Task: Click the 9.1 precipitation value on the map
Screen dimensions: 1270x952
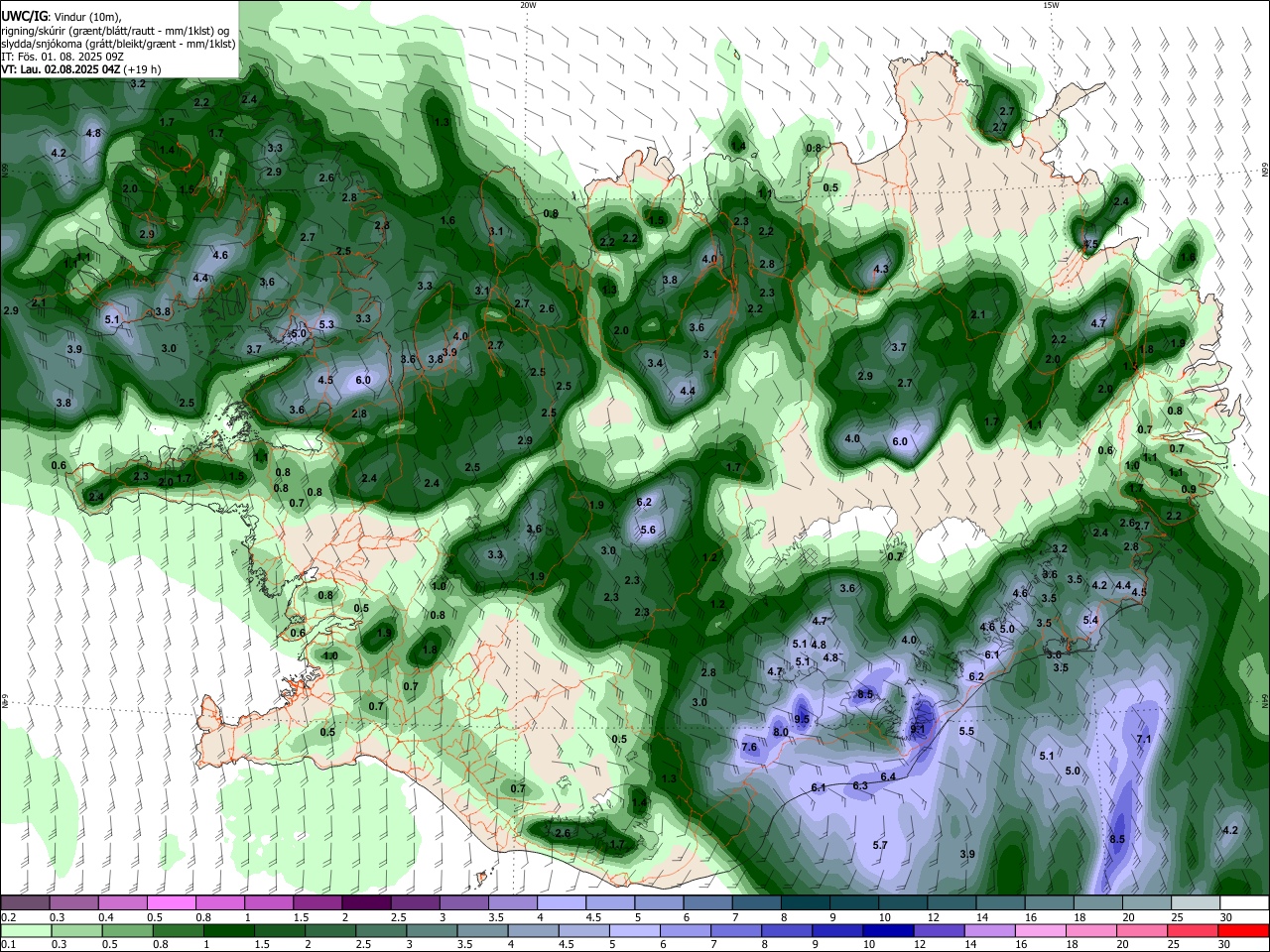Action: 917,729
